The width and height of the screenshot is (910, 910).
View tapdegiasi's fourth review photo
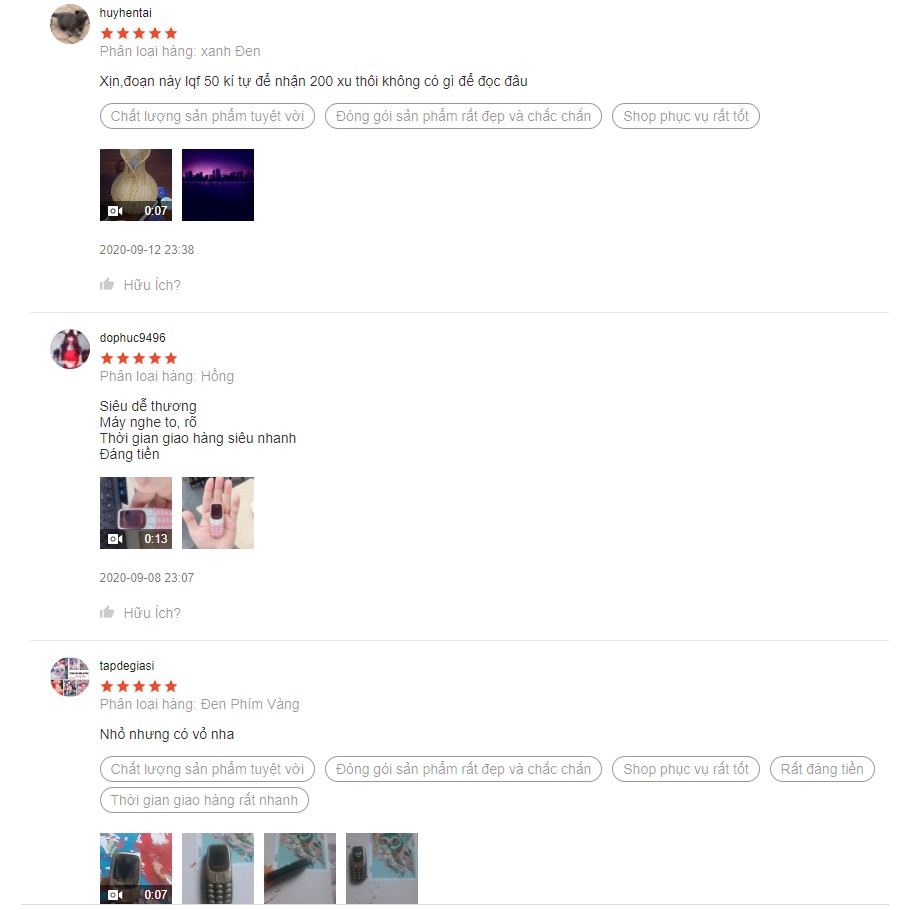click(x=382, y=869)
